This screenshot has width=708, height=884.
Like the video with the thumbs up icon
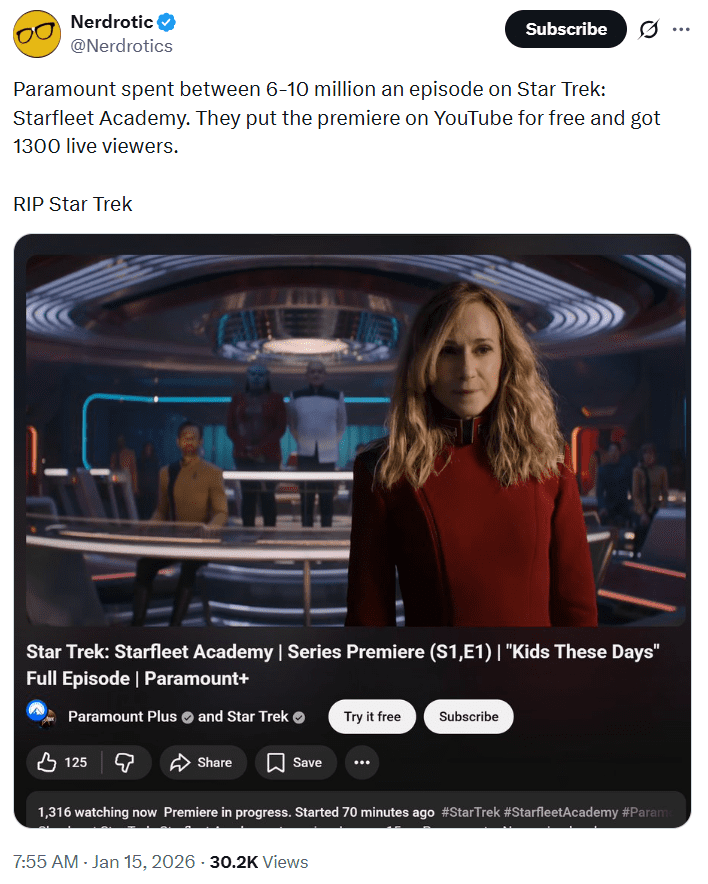tap(63, 762)
